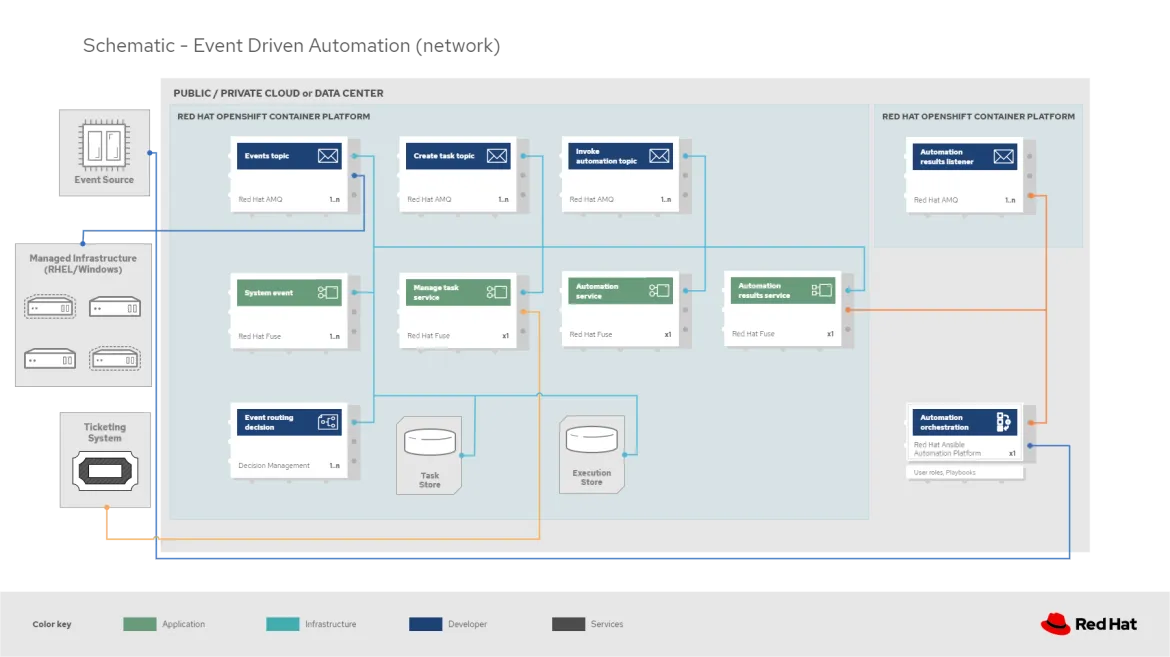Click the integration icon on System event

pyautogui.click(x=328, y=293)
